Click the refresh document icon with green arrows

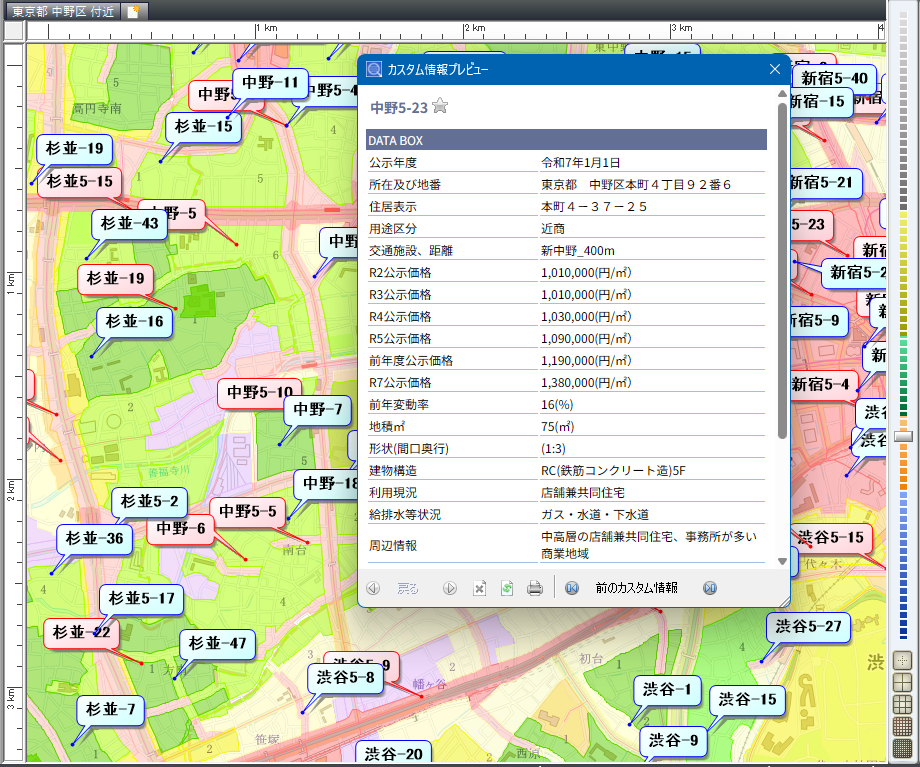click(x=507, y=588)
